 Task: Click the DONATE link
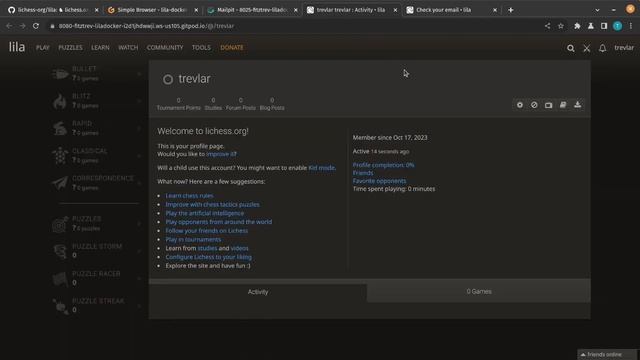(232, 48)
